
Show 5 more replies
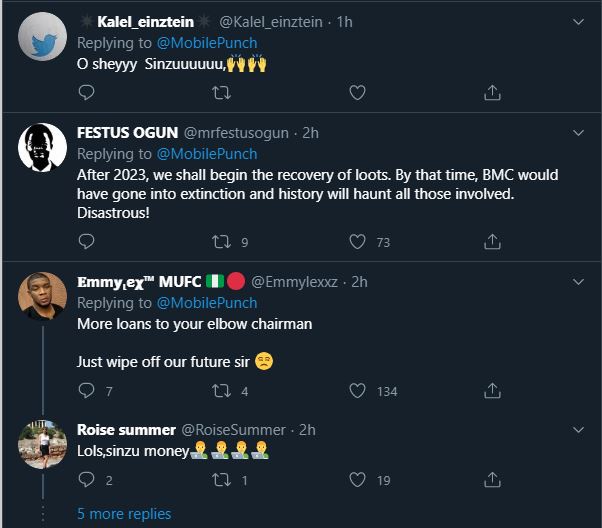124,513
